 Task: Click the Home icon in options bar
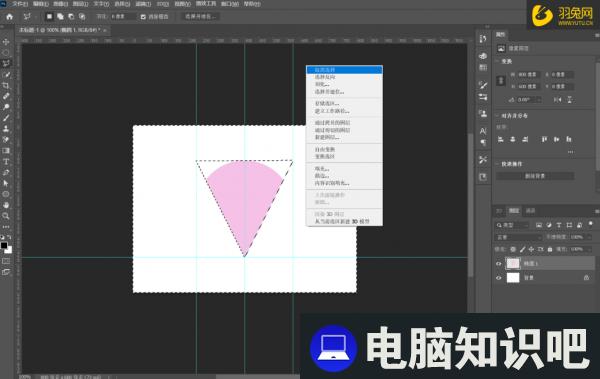click(9, 16)
